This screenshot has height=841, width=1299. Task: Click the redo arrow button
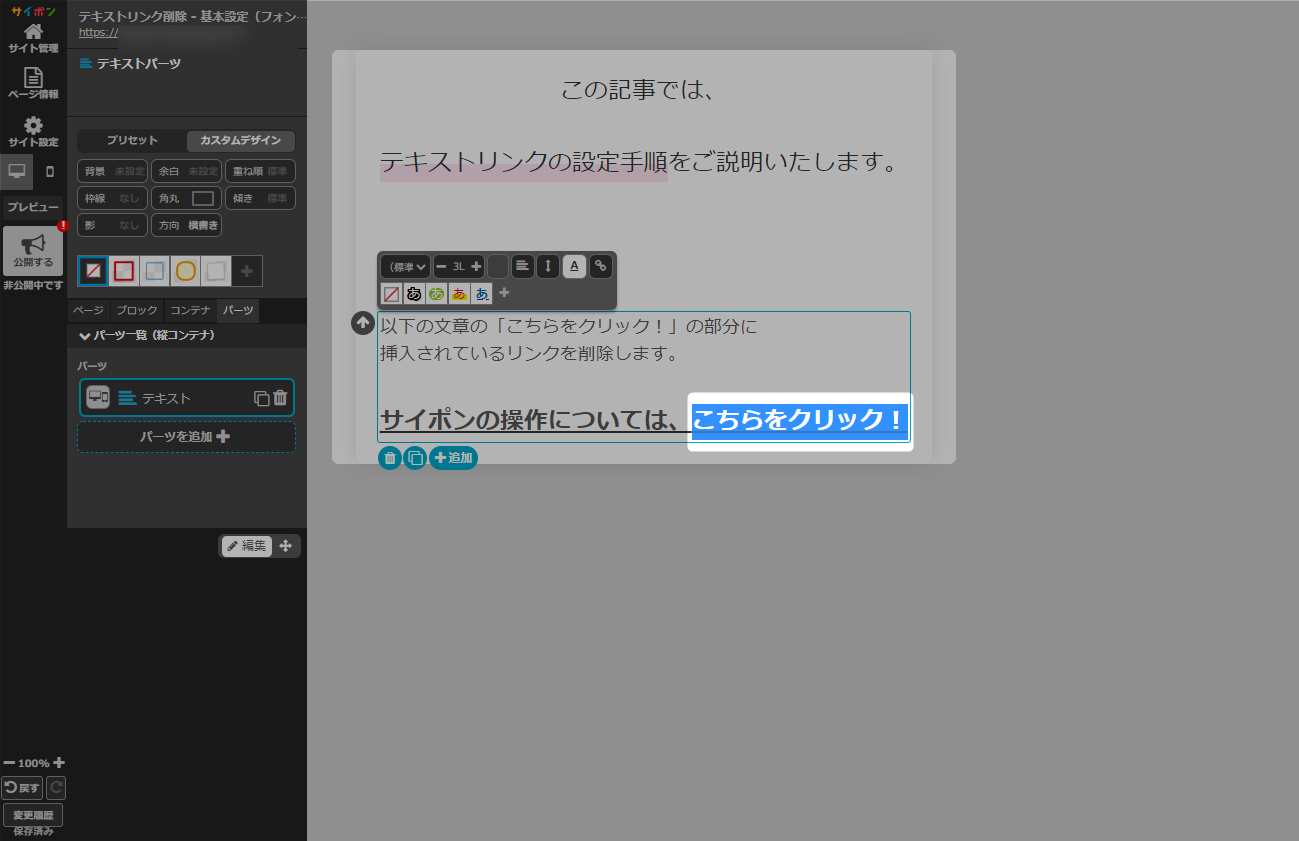(56, 788)
